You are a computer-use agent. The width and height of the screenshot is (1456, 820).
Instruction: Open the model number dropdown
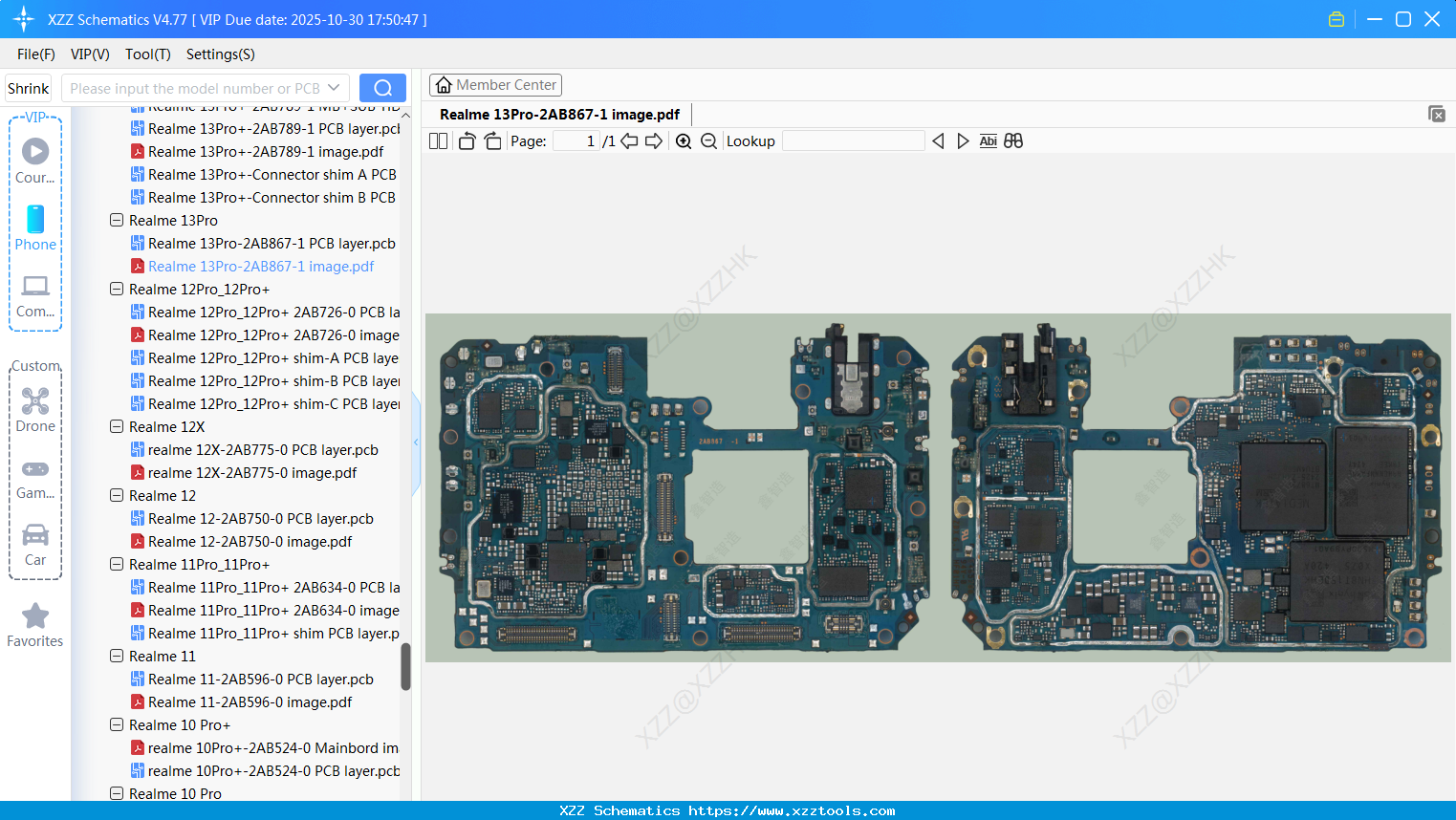334,88
